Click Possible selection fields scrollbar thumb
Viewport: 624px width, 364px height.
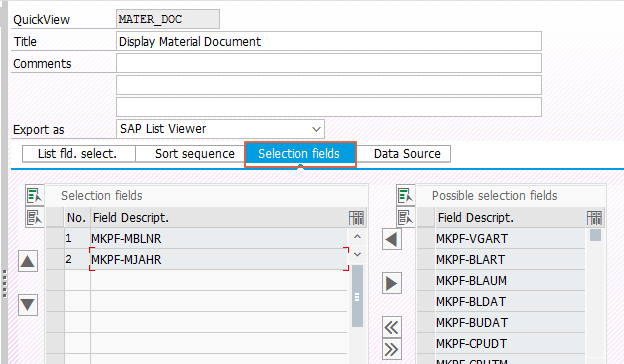(595, 235)
